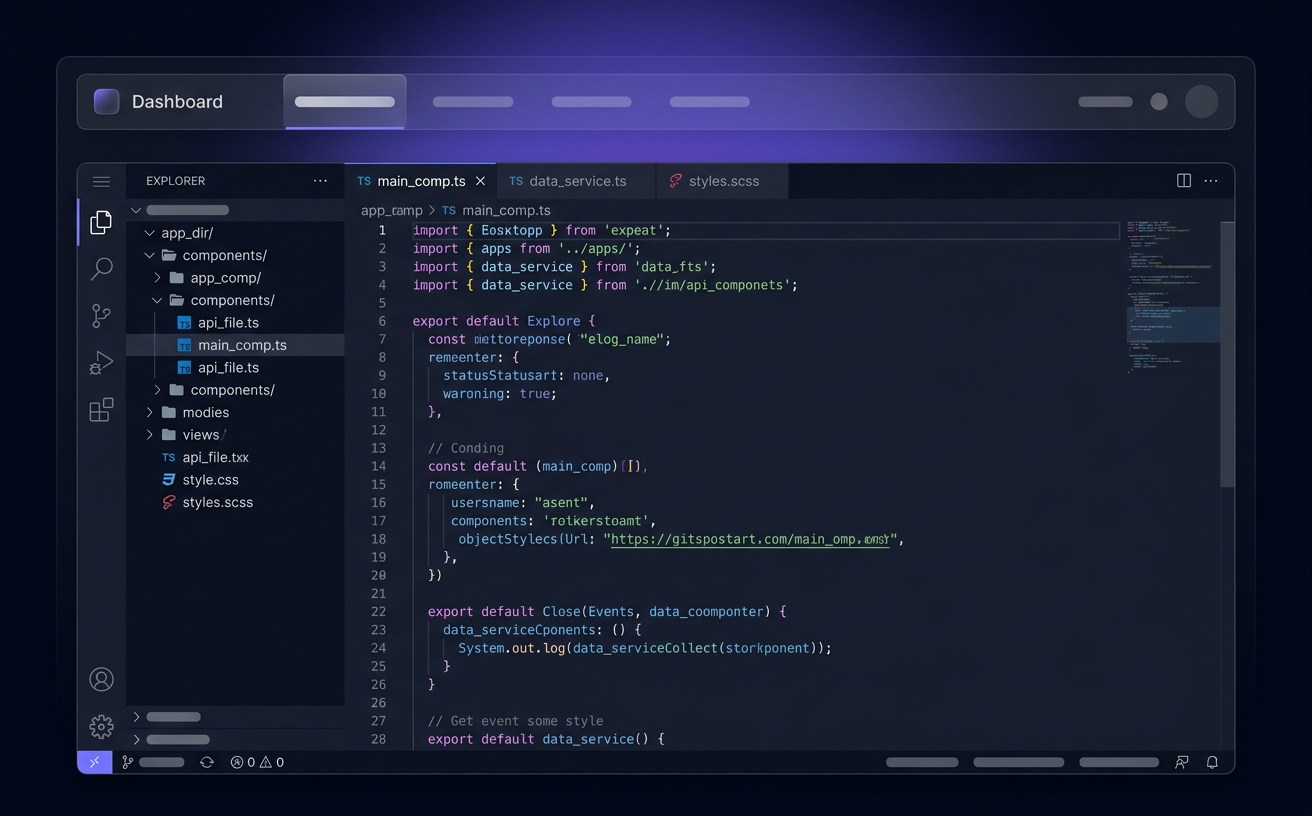Screen dimensions: 1312x816
Task: Open the Search panel
Action: 101,268
